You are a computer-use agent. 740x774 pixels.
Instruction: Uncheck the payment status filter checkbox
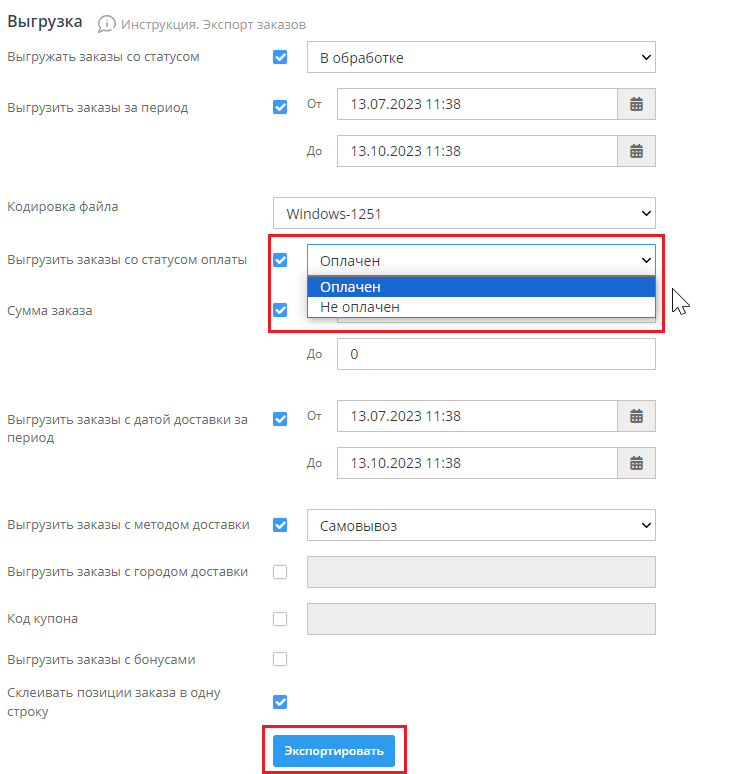coord(280,260)
